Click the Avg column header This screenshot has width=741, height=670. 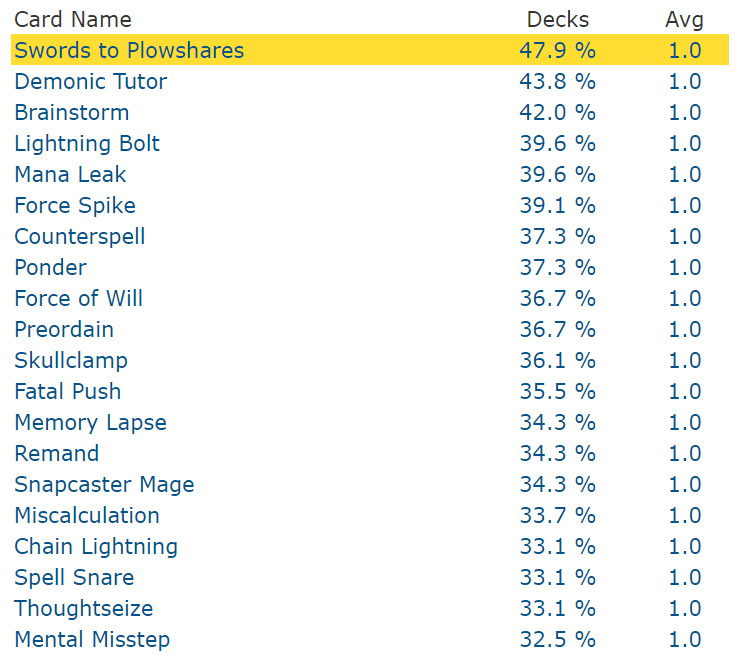pos(684,19)
